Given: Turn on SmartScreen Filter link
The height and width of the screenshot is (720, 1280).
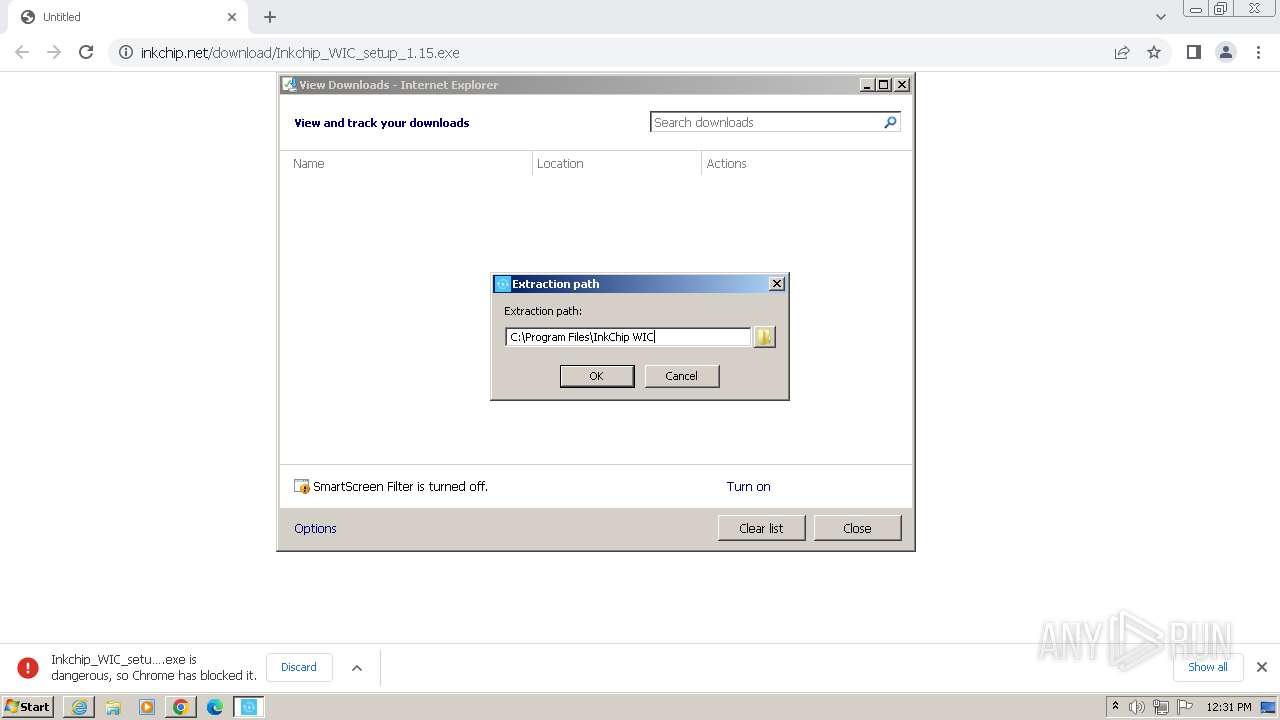Looking at the screenshot, I should [749, 487].
